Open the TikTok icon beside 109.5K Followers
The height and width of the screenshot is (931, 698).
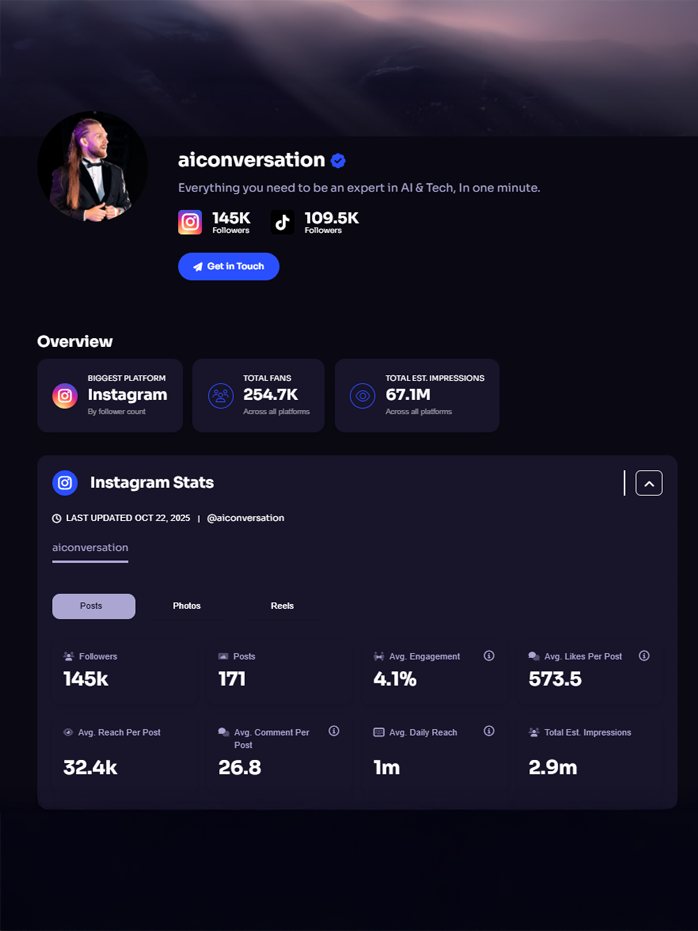coord(283,222)
